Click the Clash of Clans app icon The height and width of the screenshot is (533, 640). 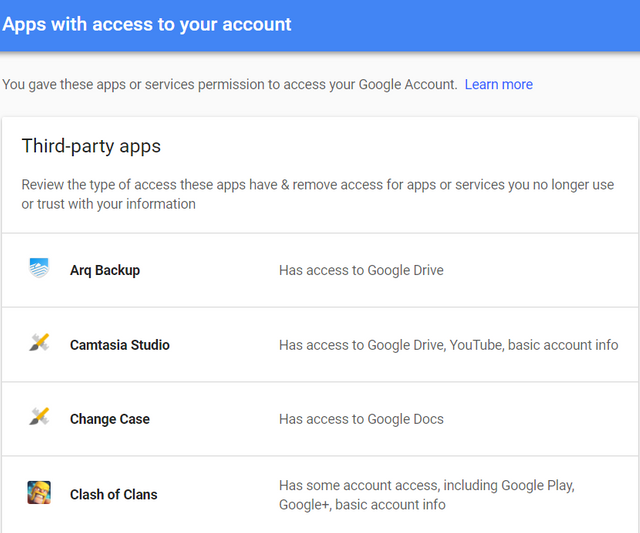tap(39, 492)
